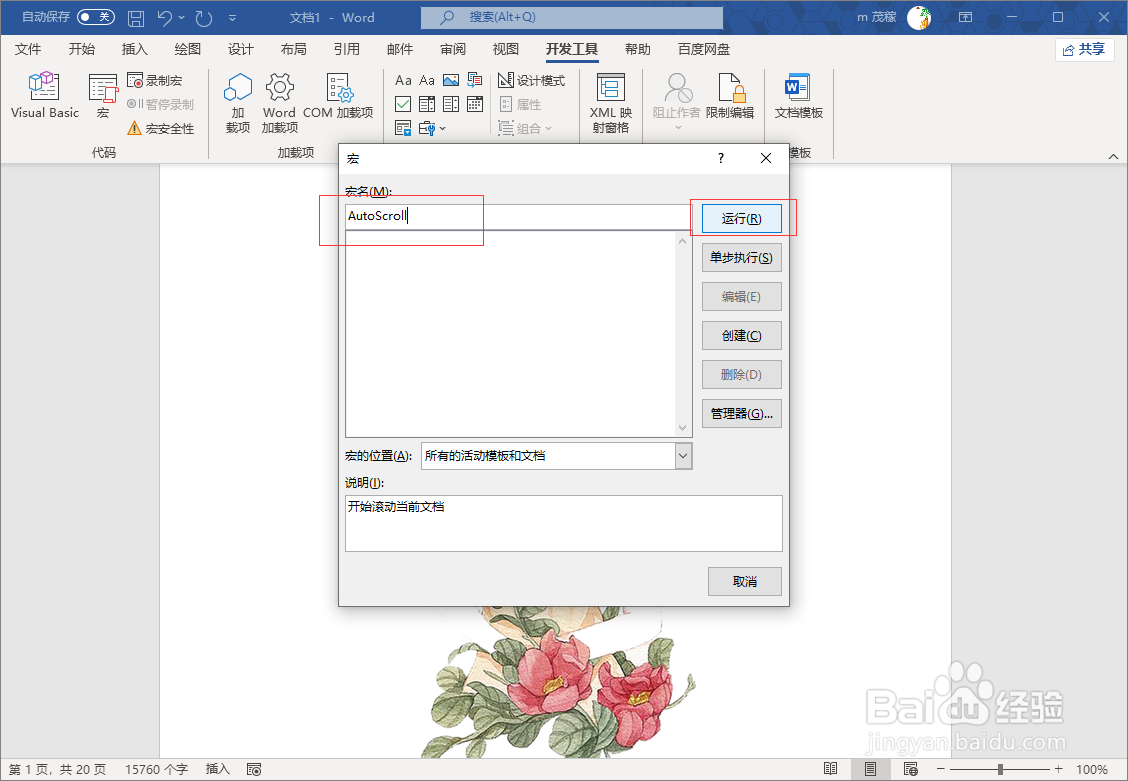Screen dimensions: 1128x781
Task: Open 管理器(G)... organizer
Action: click(742, 414)
